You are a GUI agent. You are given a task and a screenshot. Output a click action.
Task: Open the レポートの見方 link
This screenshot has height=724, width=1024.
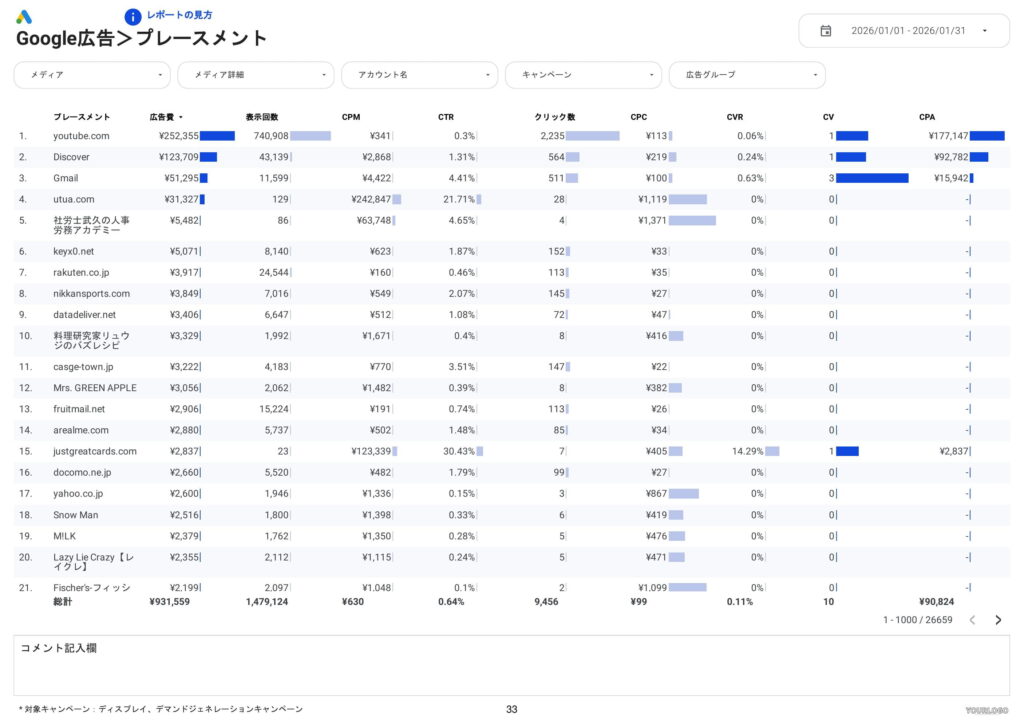coord(180,15)
